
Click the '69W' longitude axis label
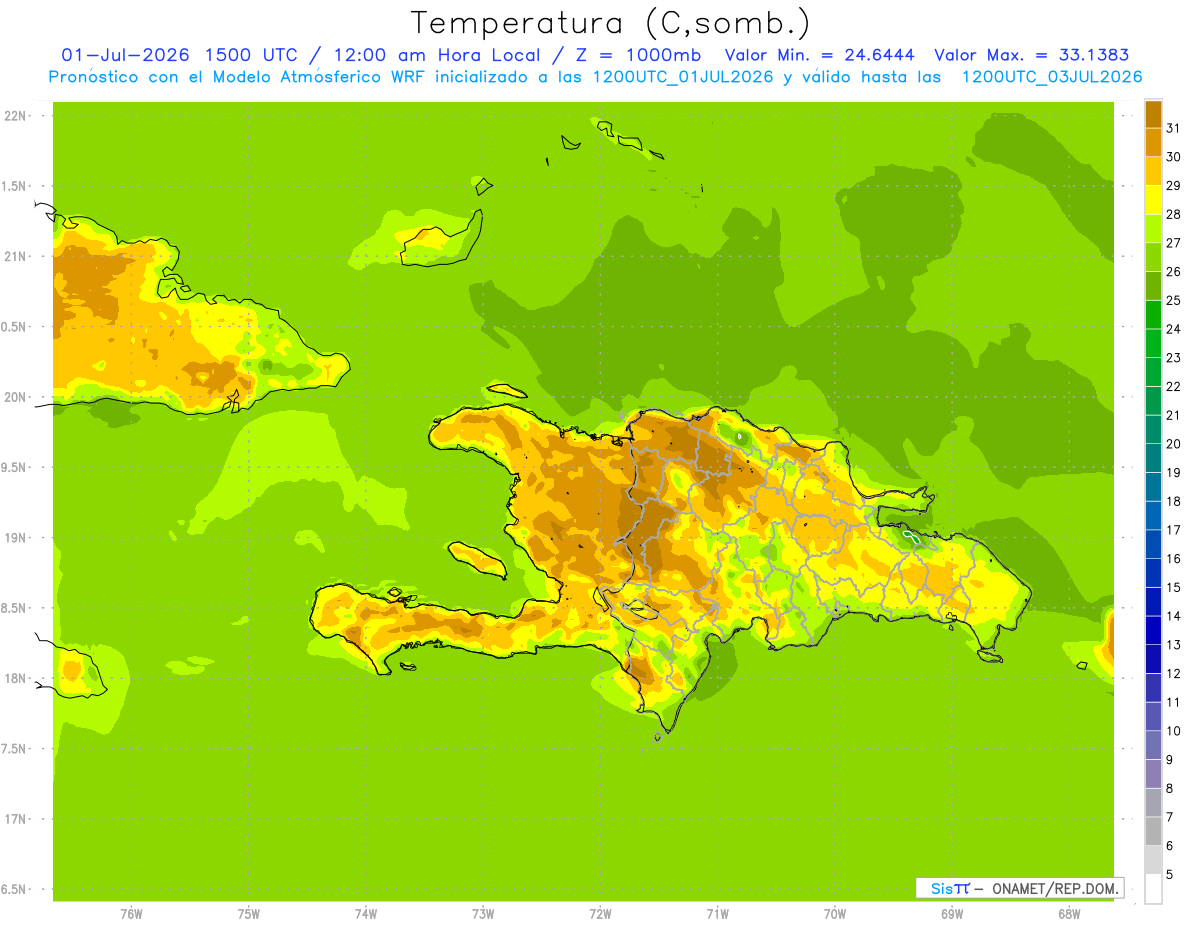click(x=952, y=914)
